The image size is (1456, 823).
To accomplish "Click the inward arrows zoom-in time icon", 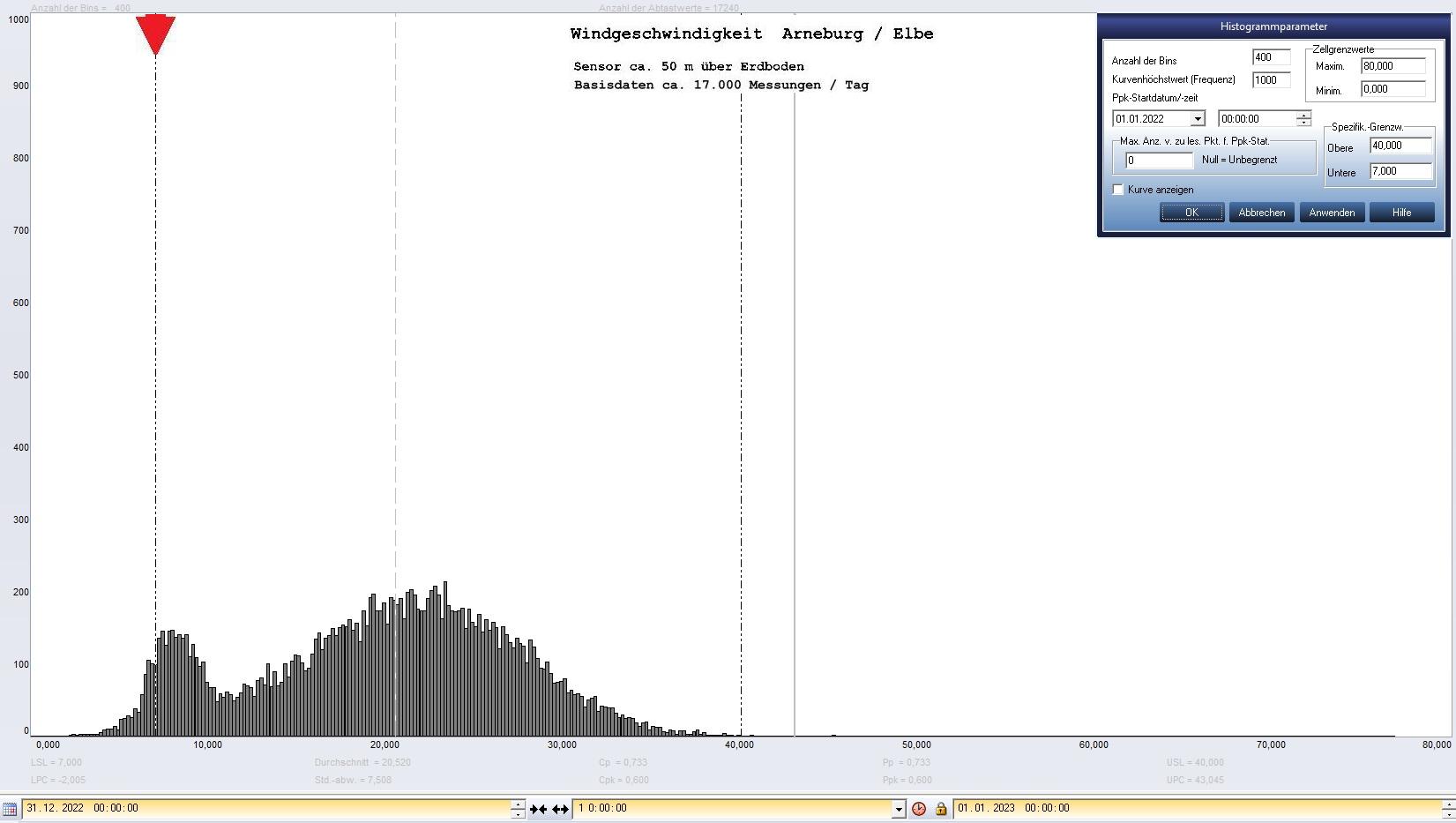I will 538,809.
